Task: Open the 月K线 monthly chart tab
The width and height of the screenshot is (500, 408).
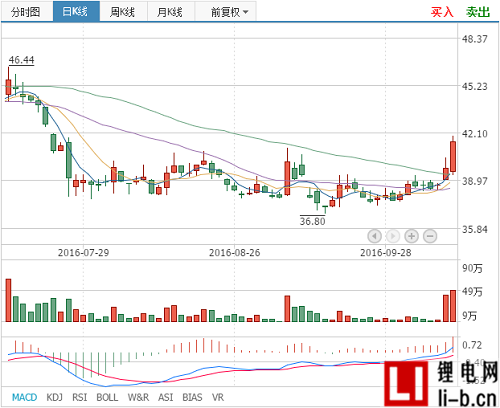Action: pyautogui.click(x=170, y=12)
